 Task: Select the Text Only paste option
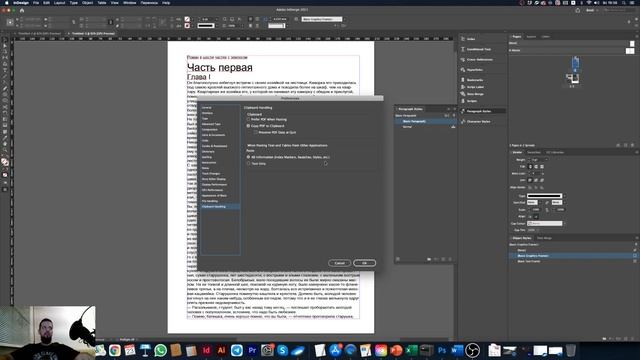point(248,163)
